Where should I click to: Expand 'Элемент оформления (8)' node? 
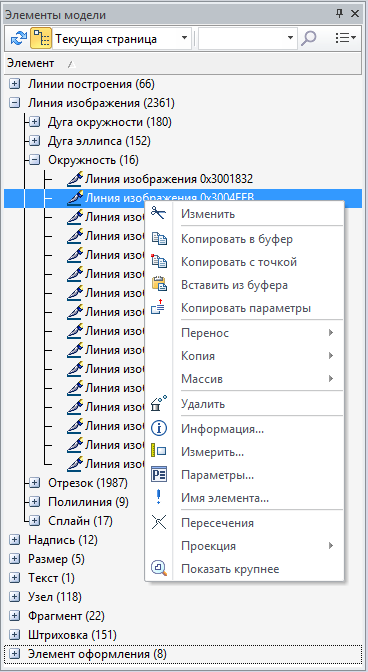click(15, 654)
